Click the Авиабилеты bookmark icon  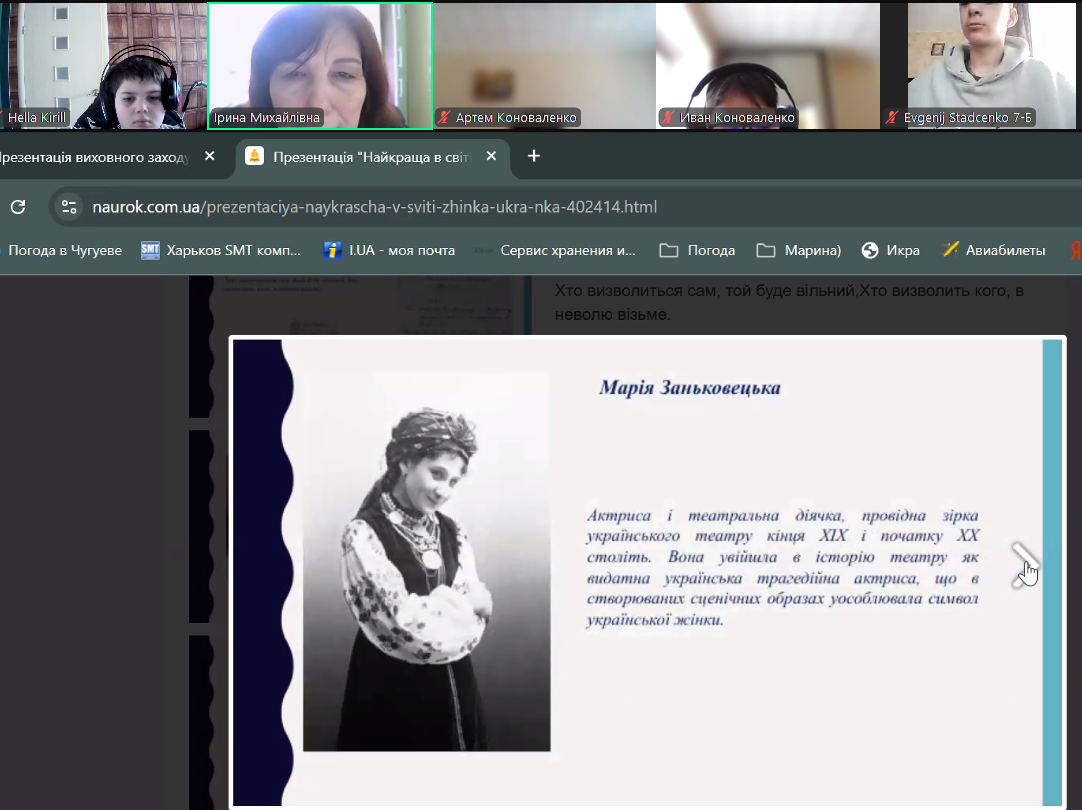(x=951, y=250)
